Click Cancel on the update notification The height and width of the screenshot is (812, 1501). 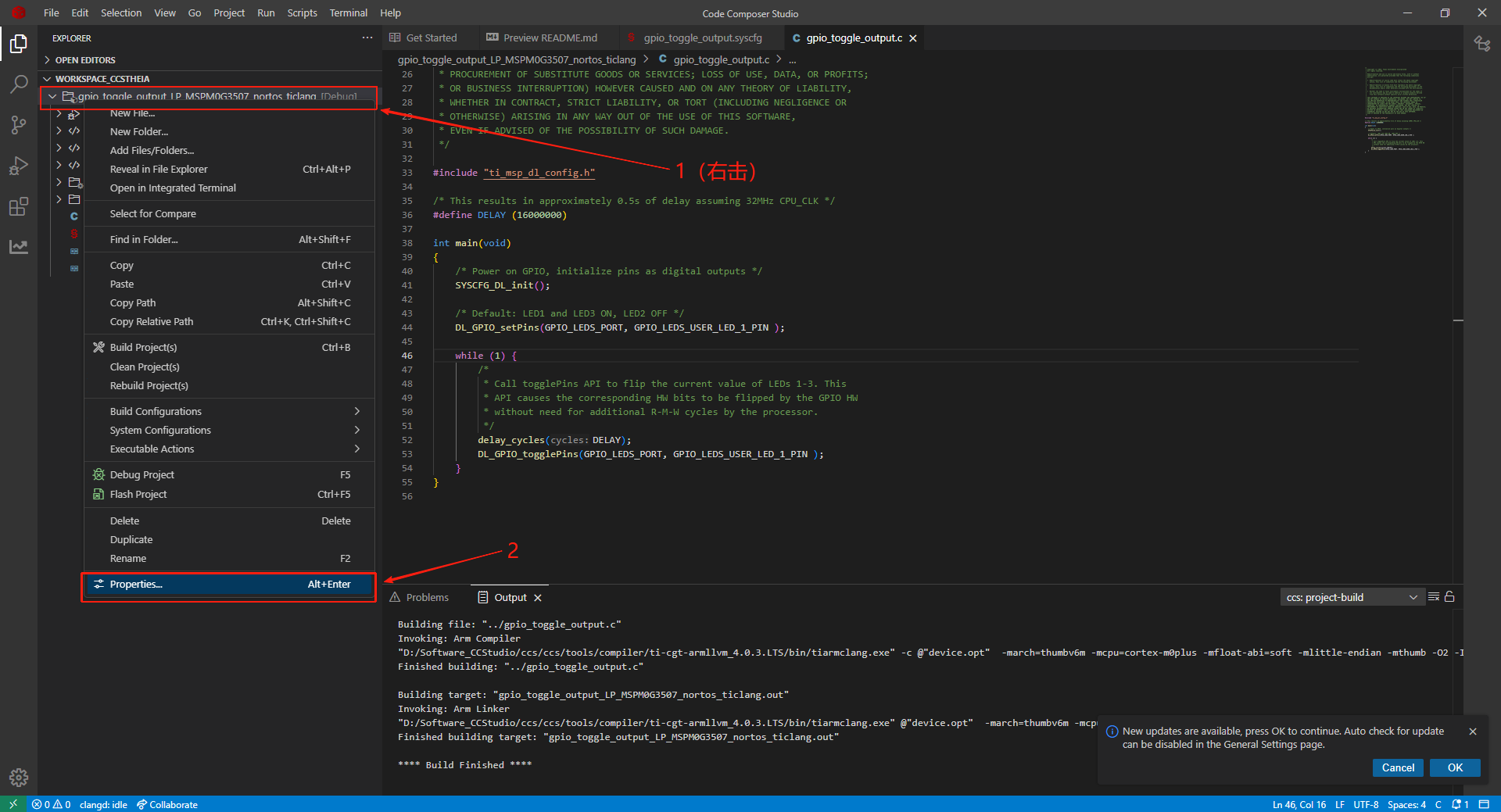pyautogui.click(x=1398, y=767)
